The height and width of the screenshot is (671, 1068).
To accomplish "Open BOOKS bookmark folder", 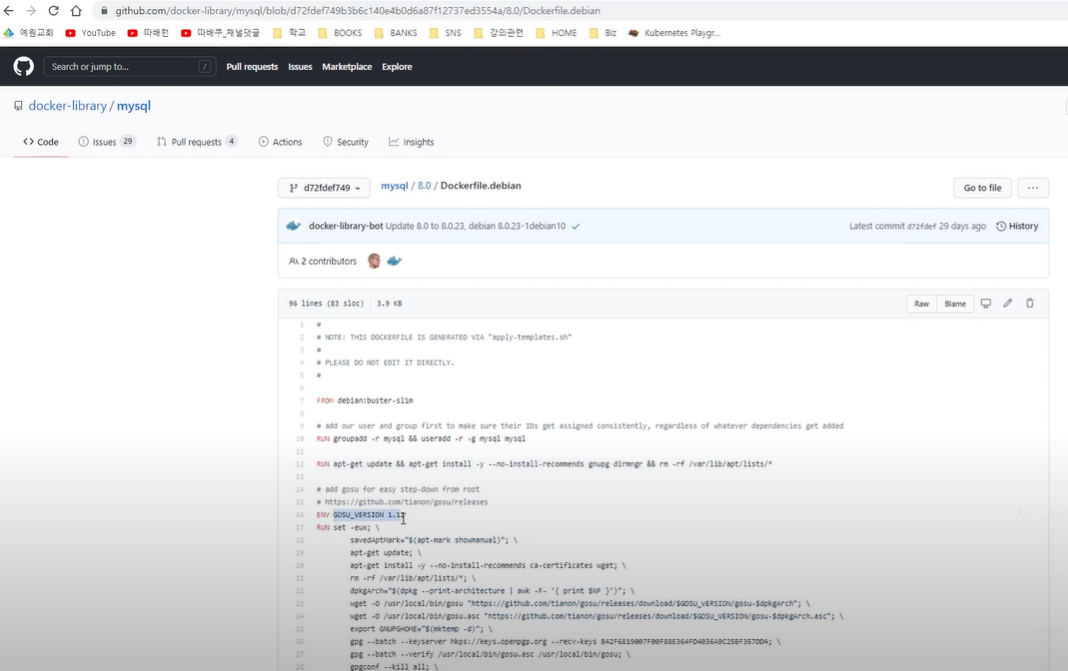I will click(340, 33).
